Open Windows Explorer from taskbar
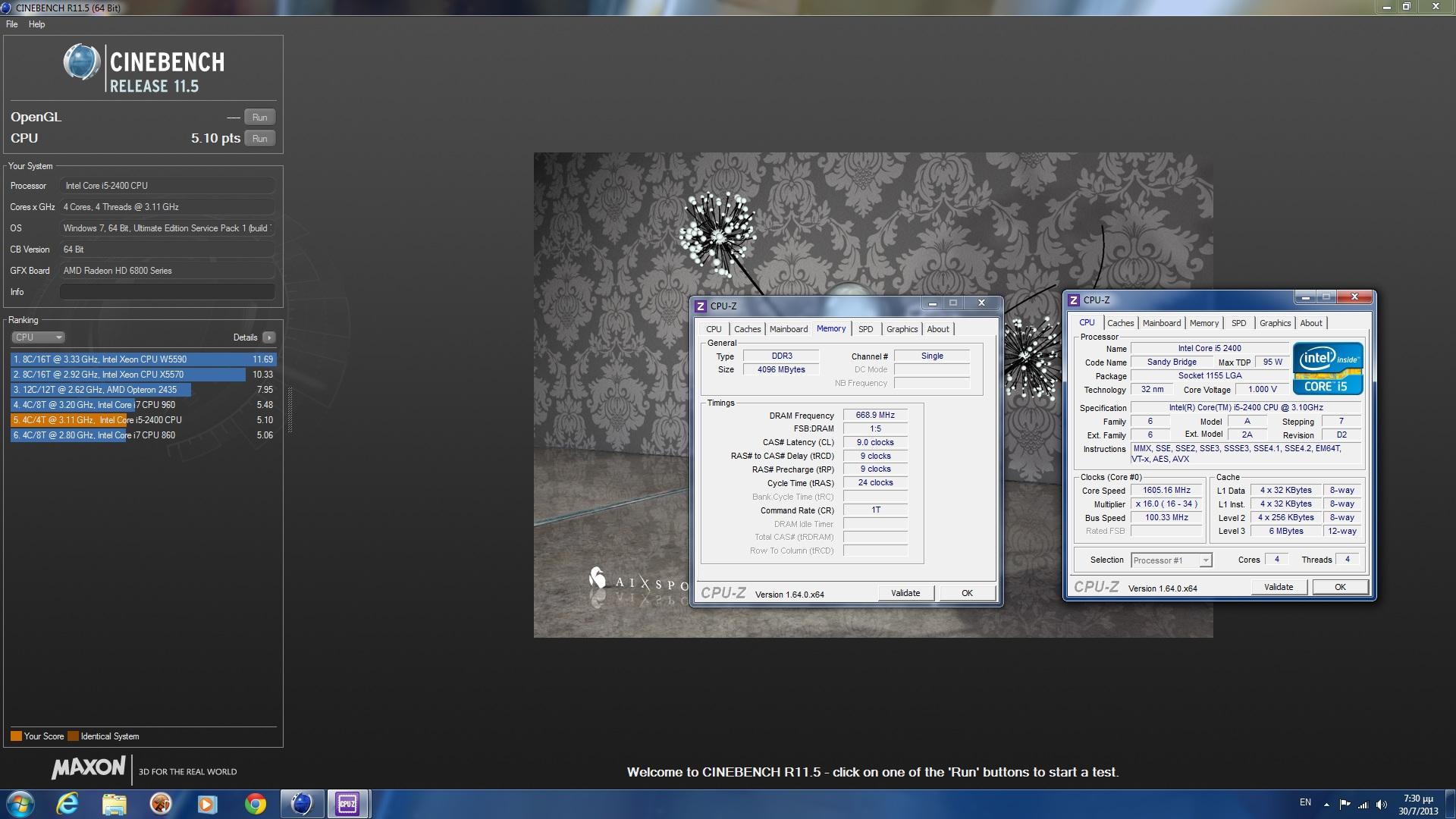This screenshot has height=819, width=1456. coord(115,804)
